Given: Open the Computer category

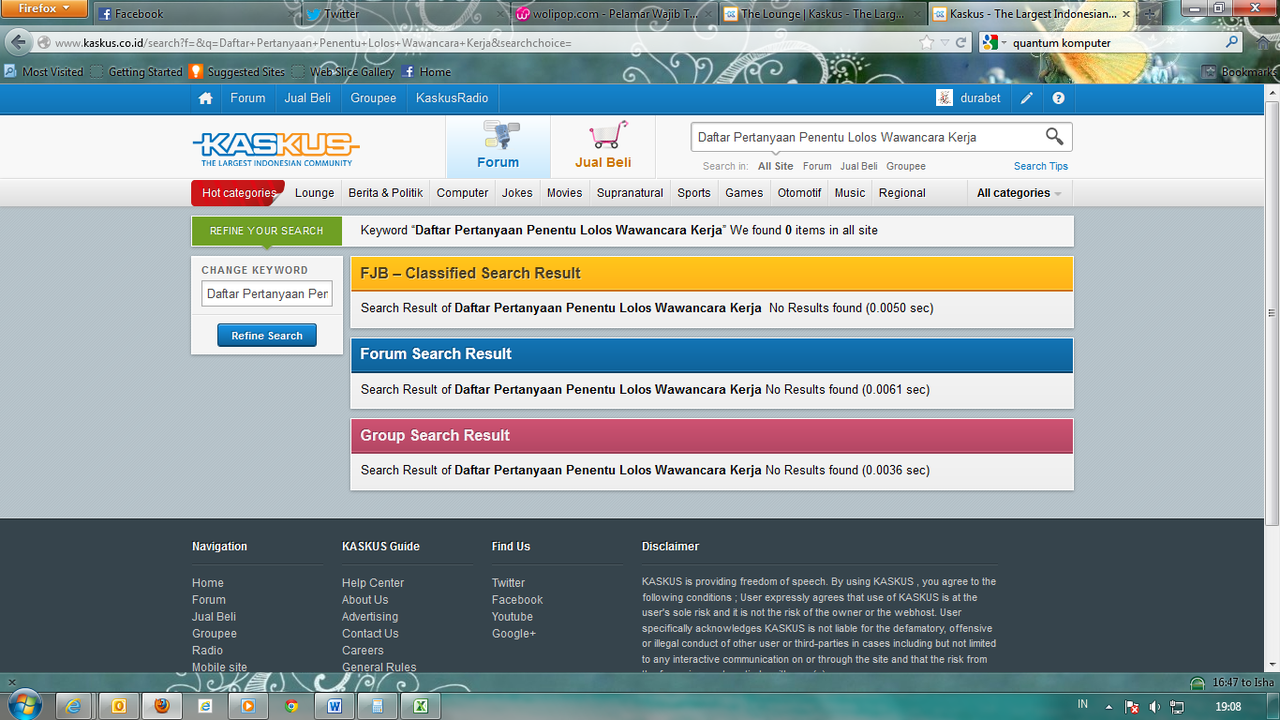Looking at the screenshot, I should pos(462,193).
